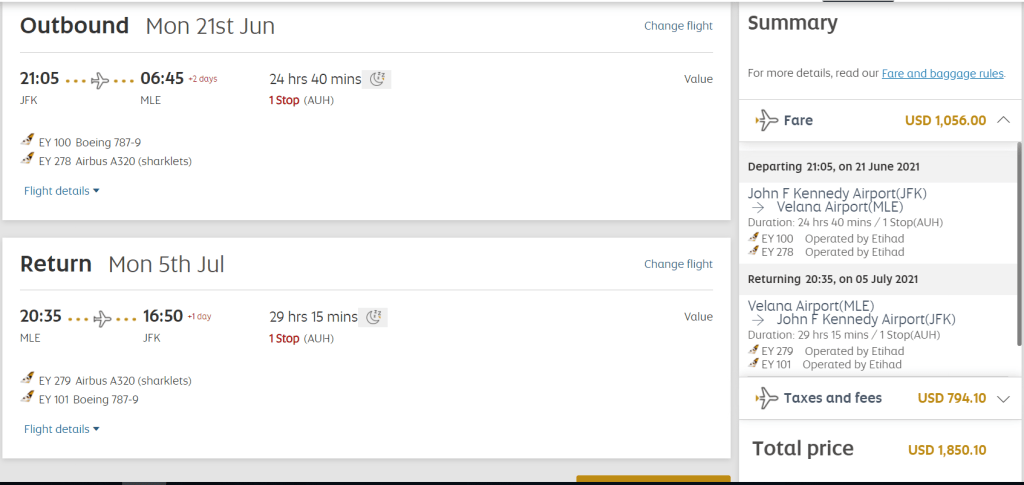Change flight for the Return trip

tap(678, 264)
